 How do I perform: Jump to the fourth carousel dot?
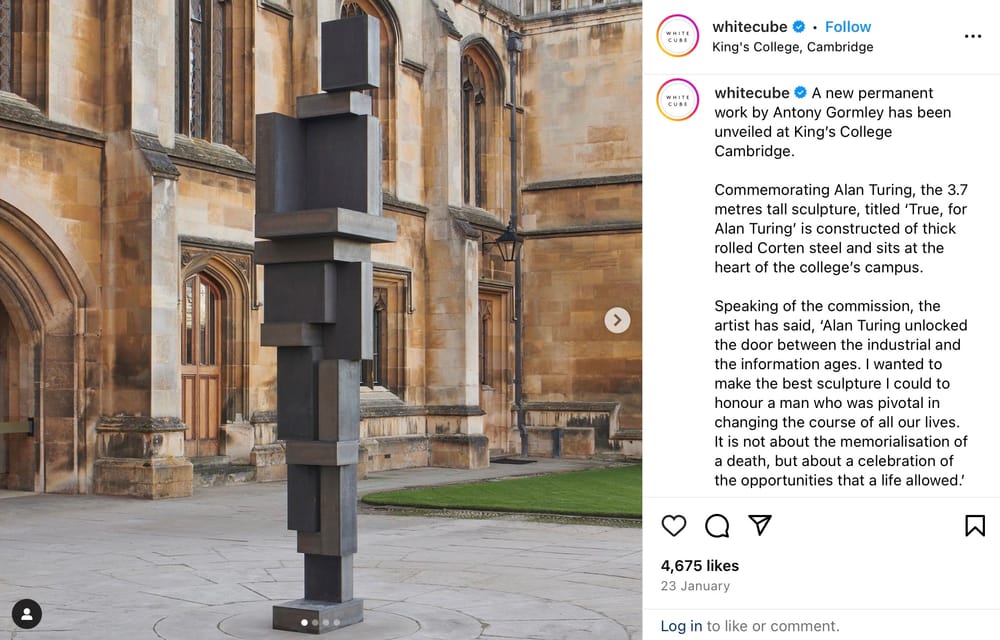coord(337,622)
